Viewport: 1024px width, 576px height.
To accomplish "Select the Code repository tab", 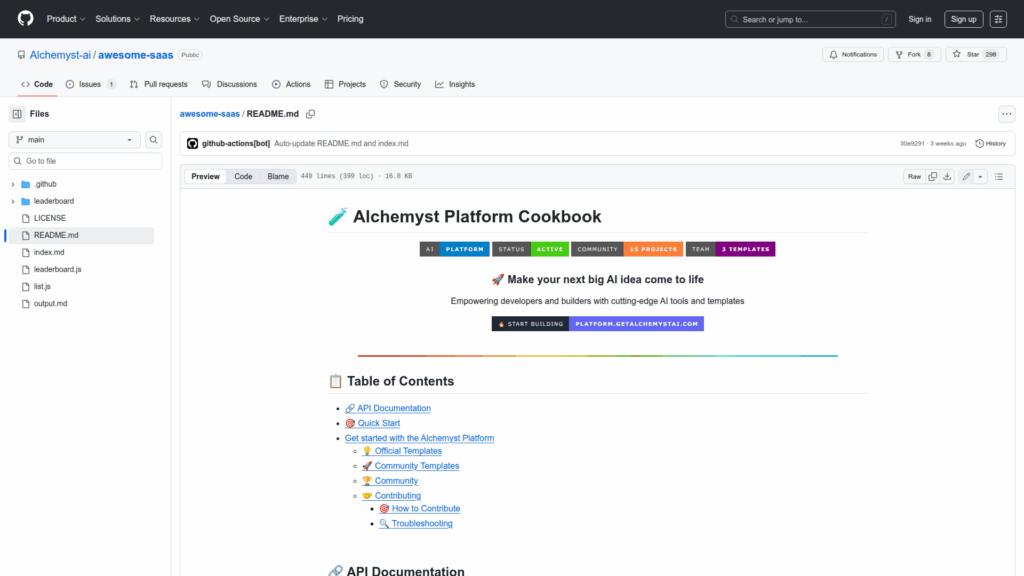I will point(37,84).
